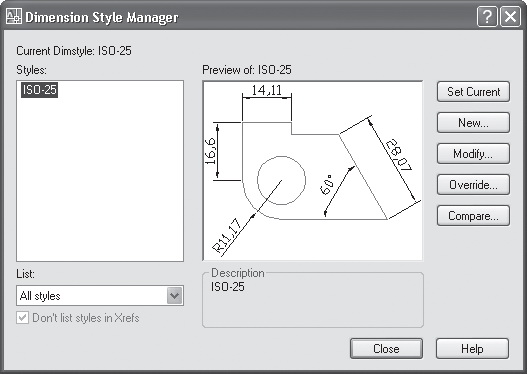Viewport: 527px width, 374px height.
Task: Click the 14,11 dimension in preview
Action: 267,90
